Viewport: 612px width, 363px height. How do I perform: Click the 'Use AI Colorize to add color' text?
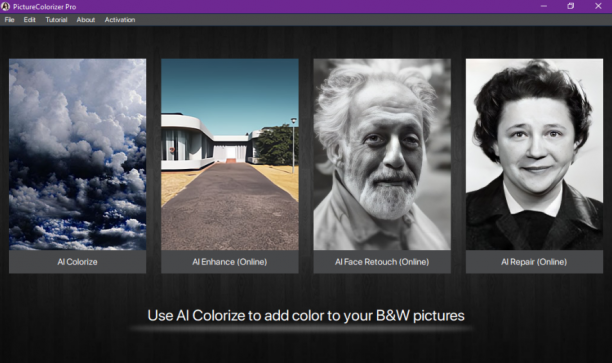click(306, 315)
